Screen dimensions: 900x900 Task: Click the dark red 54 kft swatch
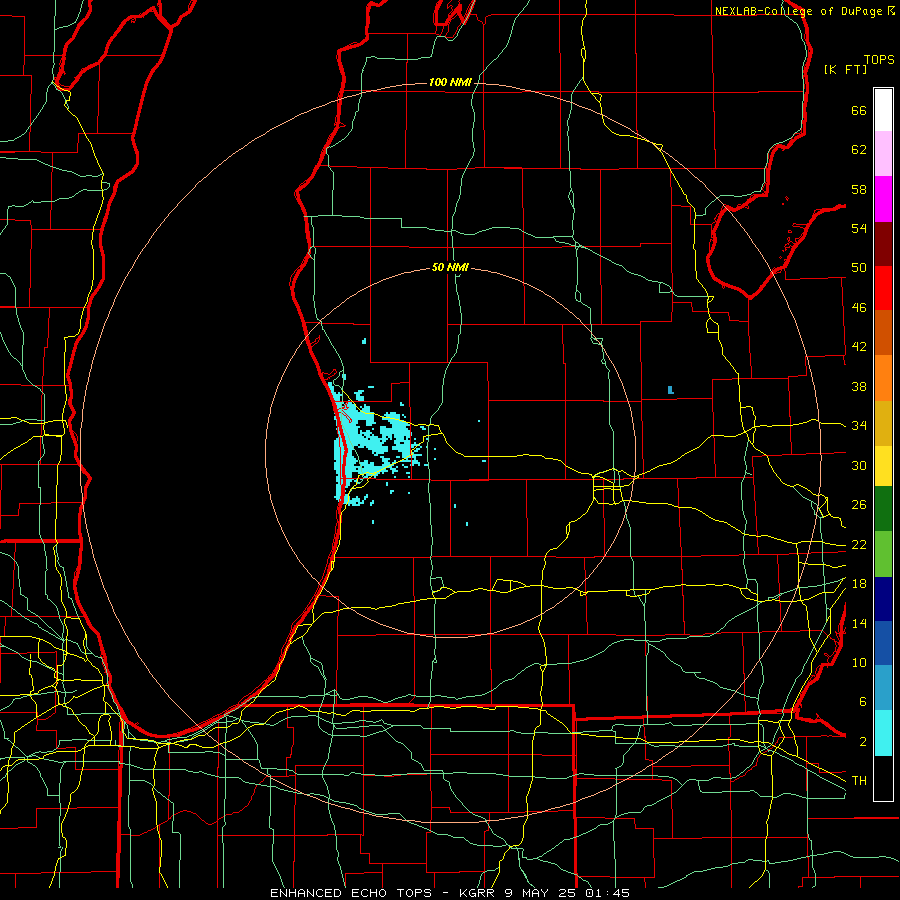(883, 245)
